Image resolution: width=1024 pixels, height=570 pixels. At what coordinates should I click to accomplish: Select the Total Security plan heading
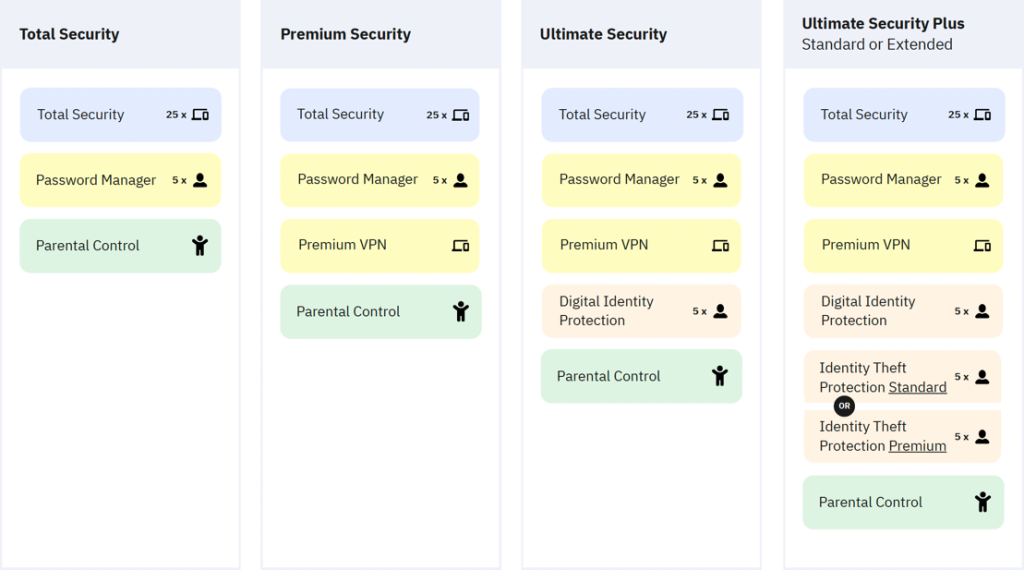(69, 34)
